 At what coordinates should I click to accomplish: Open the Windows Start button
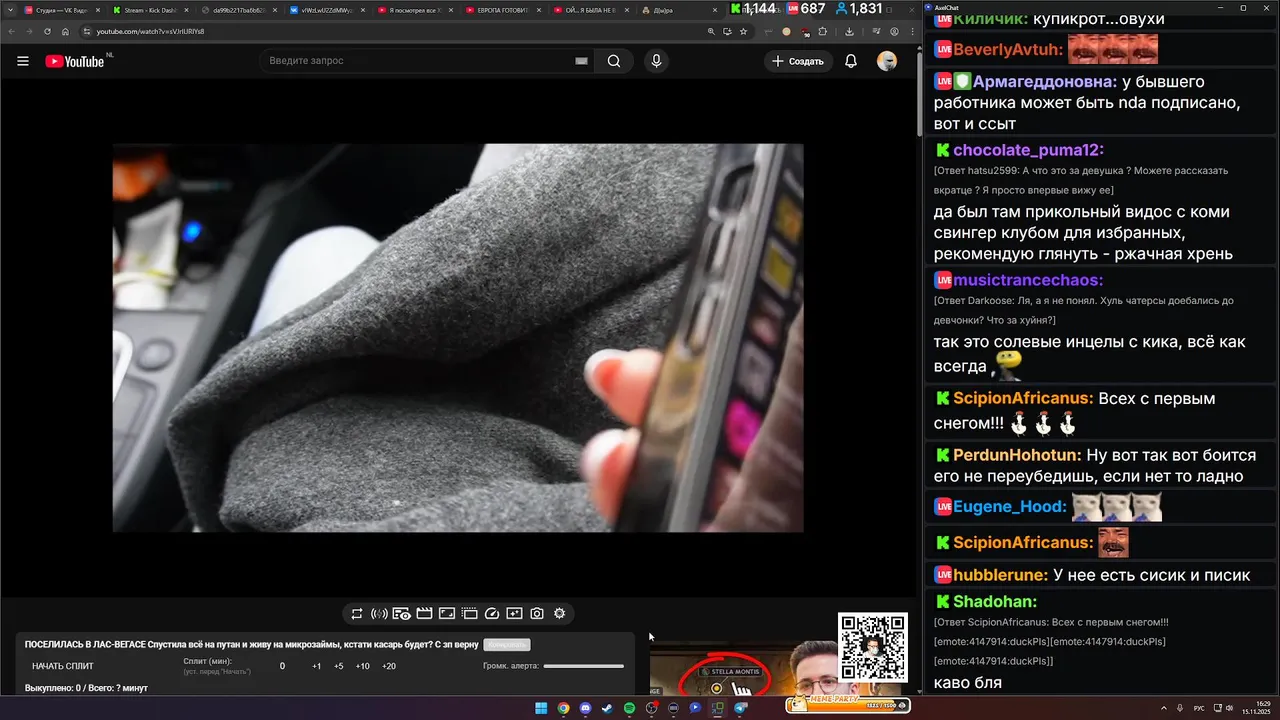coord(541,708)
